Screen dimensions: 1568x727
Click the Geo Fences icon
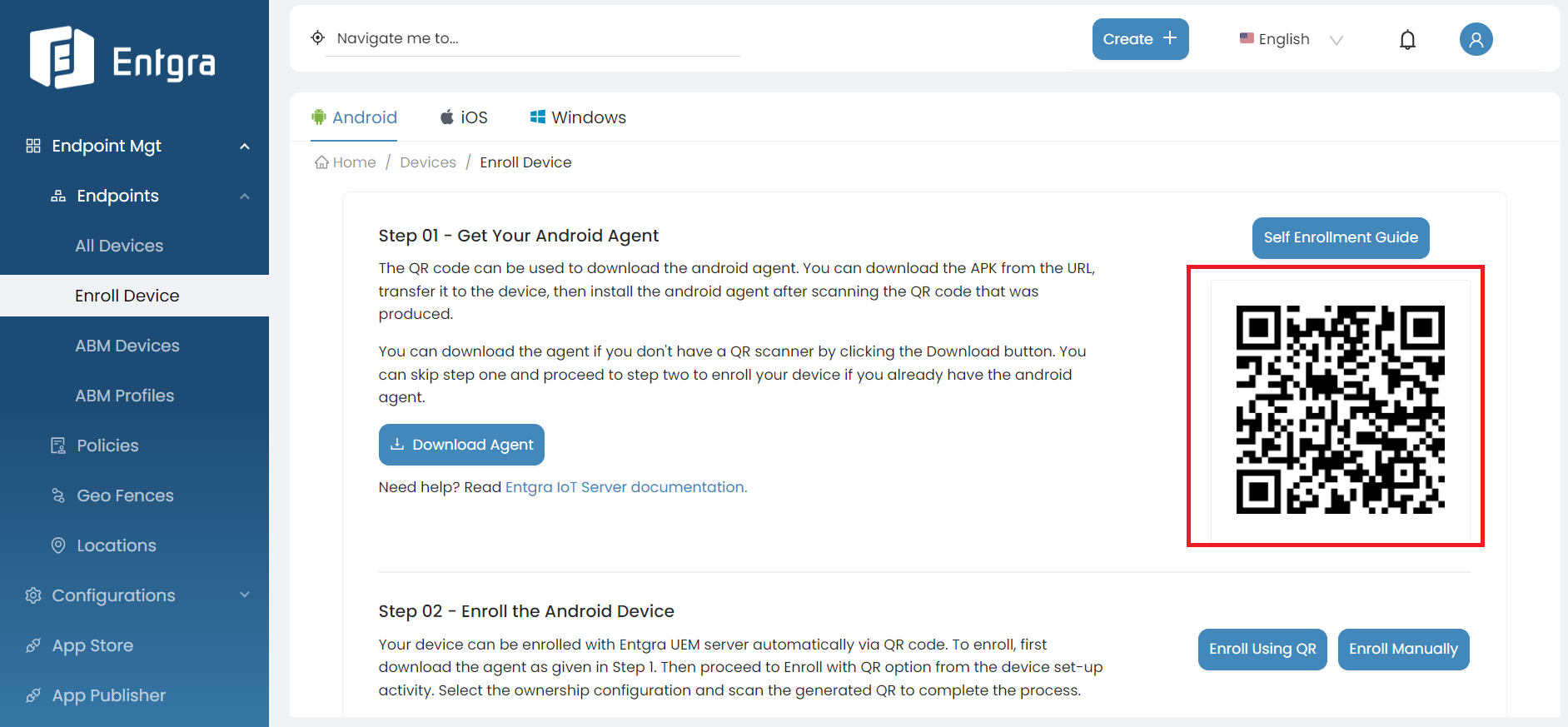pyautogui.click(x=58, y=495)
